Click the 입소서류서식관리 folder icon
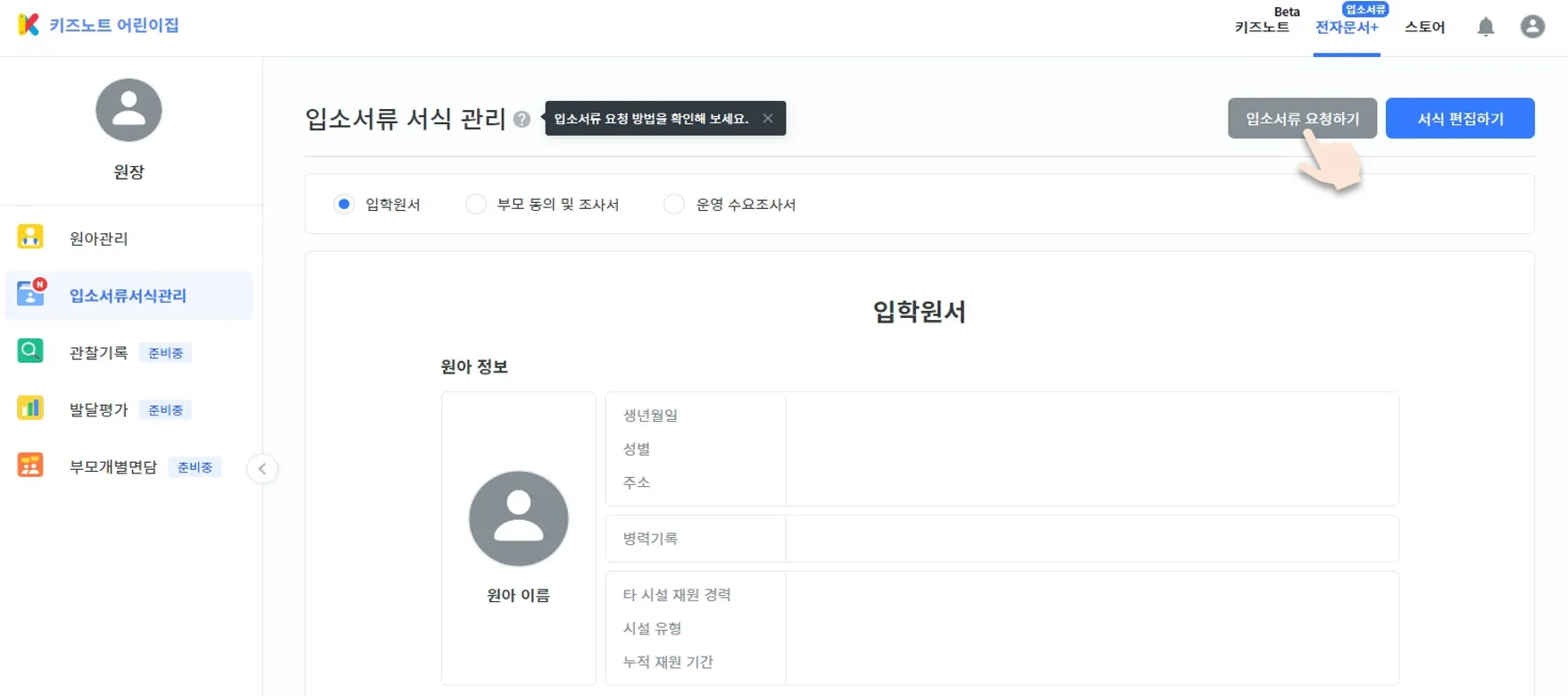The height and width of the screenshot is (696, 1568). point(30,294)
